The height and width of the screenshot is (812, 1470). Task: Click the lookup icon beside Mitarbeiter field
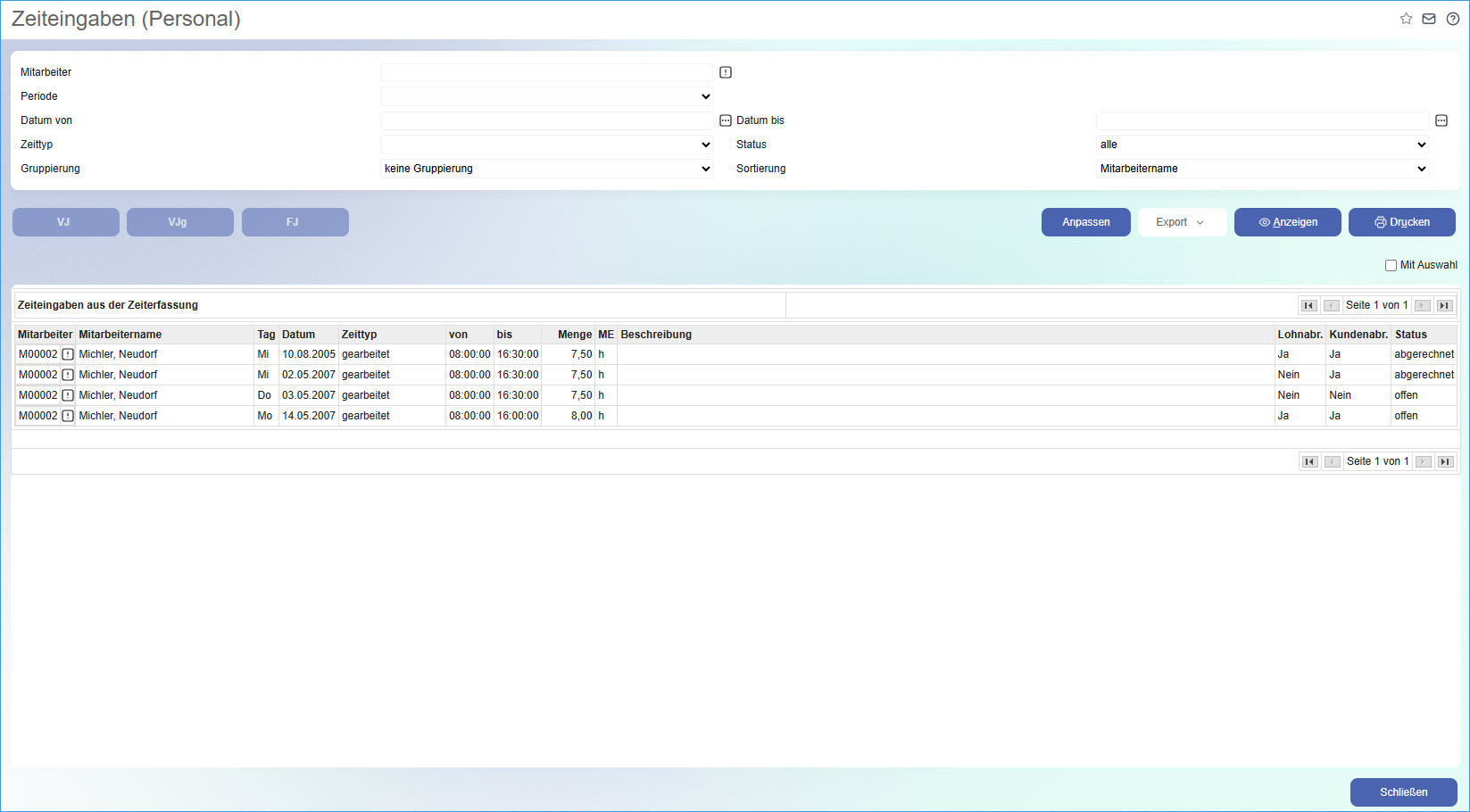[726, 72]
